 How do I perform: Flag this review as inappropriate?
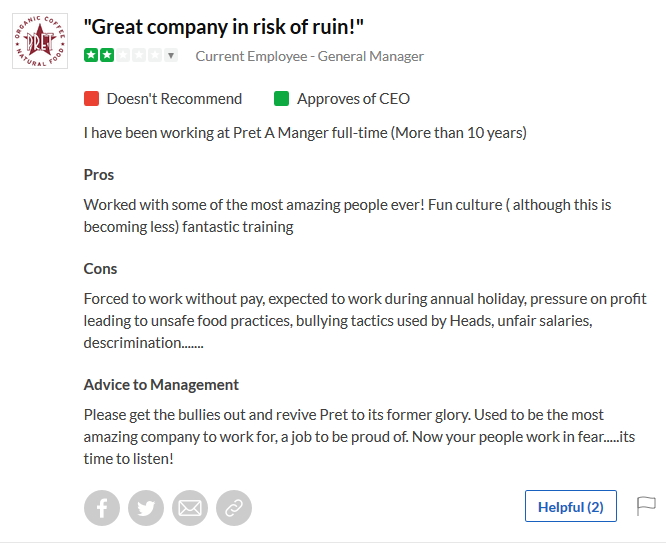click(646, 507)
